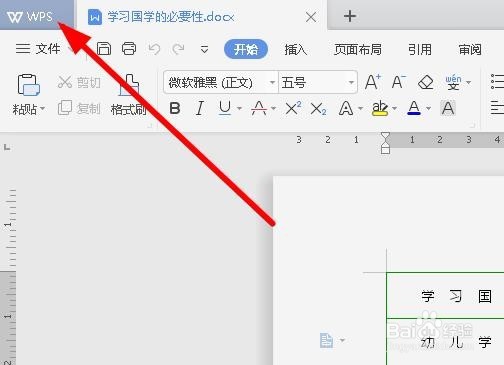Expand the font color dropdown arrow
The width and height of the screenshot is (504, 365).
click(x=429, y=109)
